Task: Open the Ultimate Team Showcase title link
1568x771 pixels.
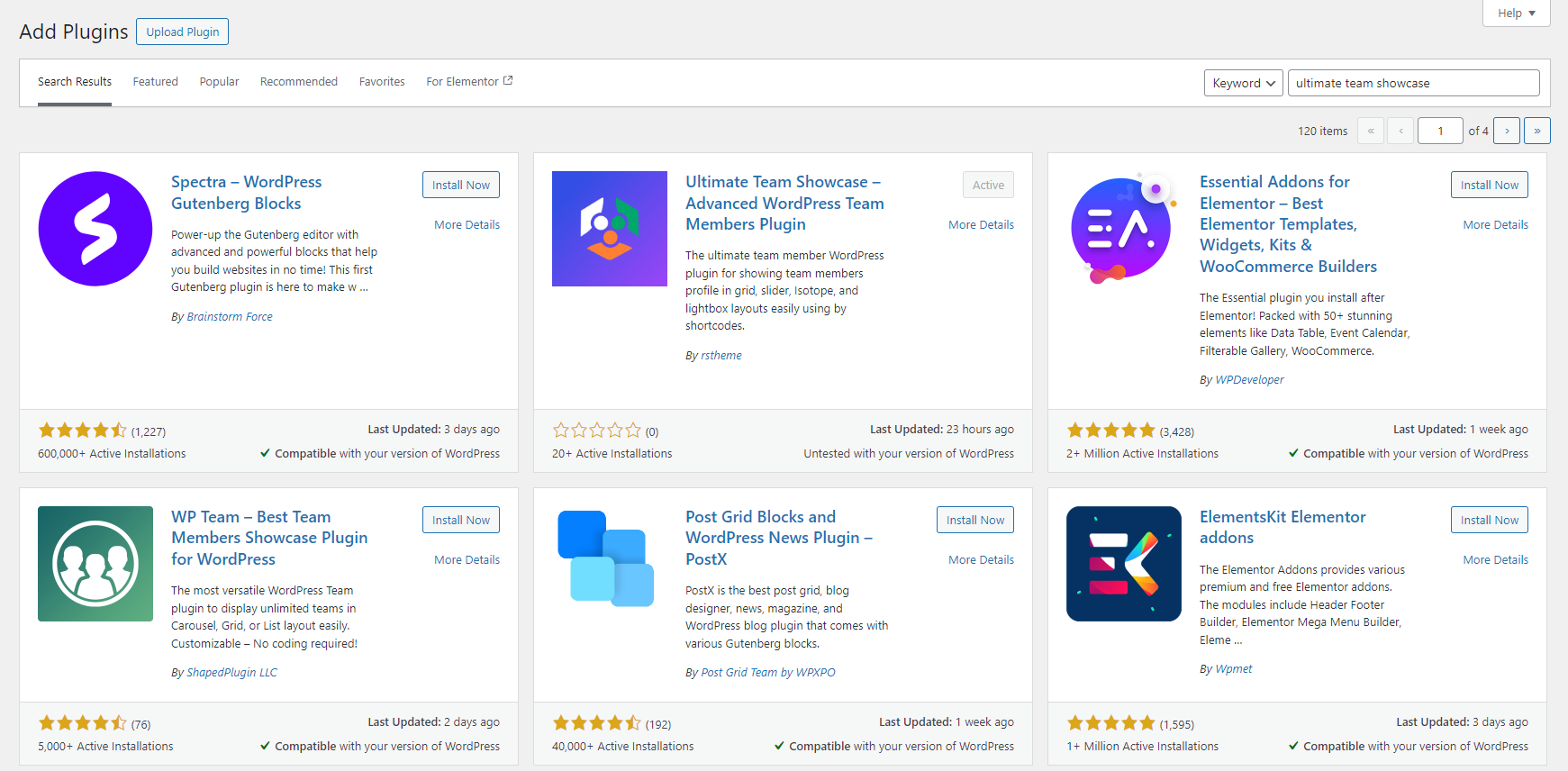Action: point(784,204)
